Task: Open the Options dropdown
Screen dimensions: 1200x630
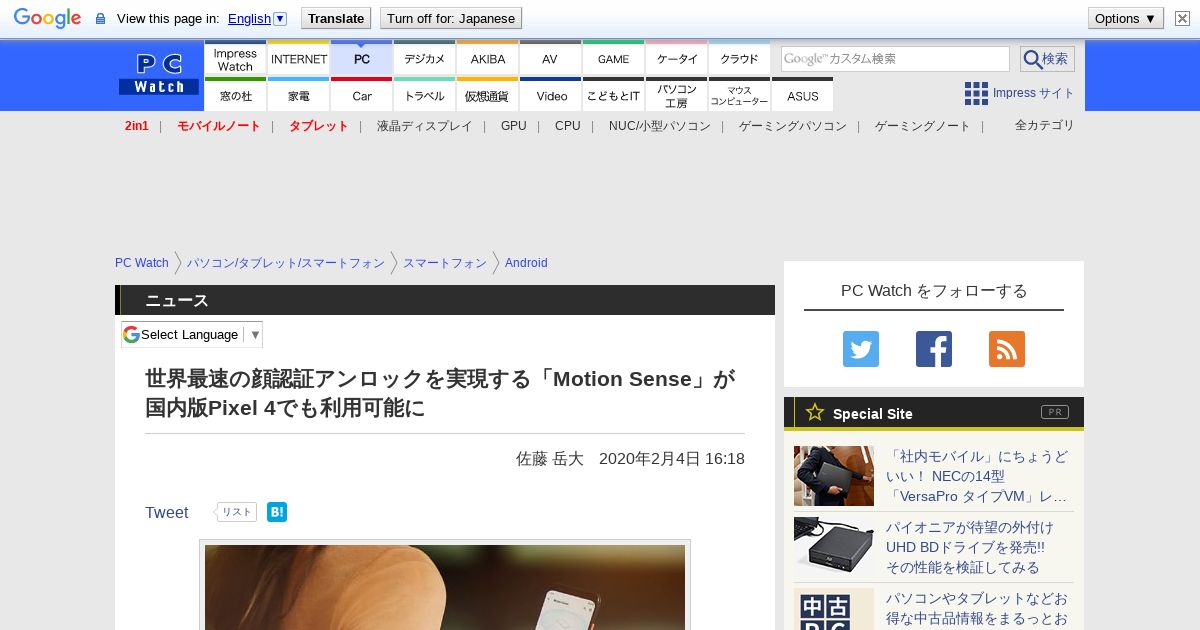Action: point(1126,18)
